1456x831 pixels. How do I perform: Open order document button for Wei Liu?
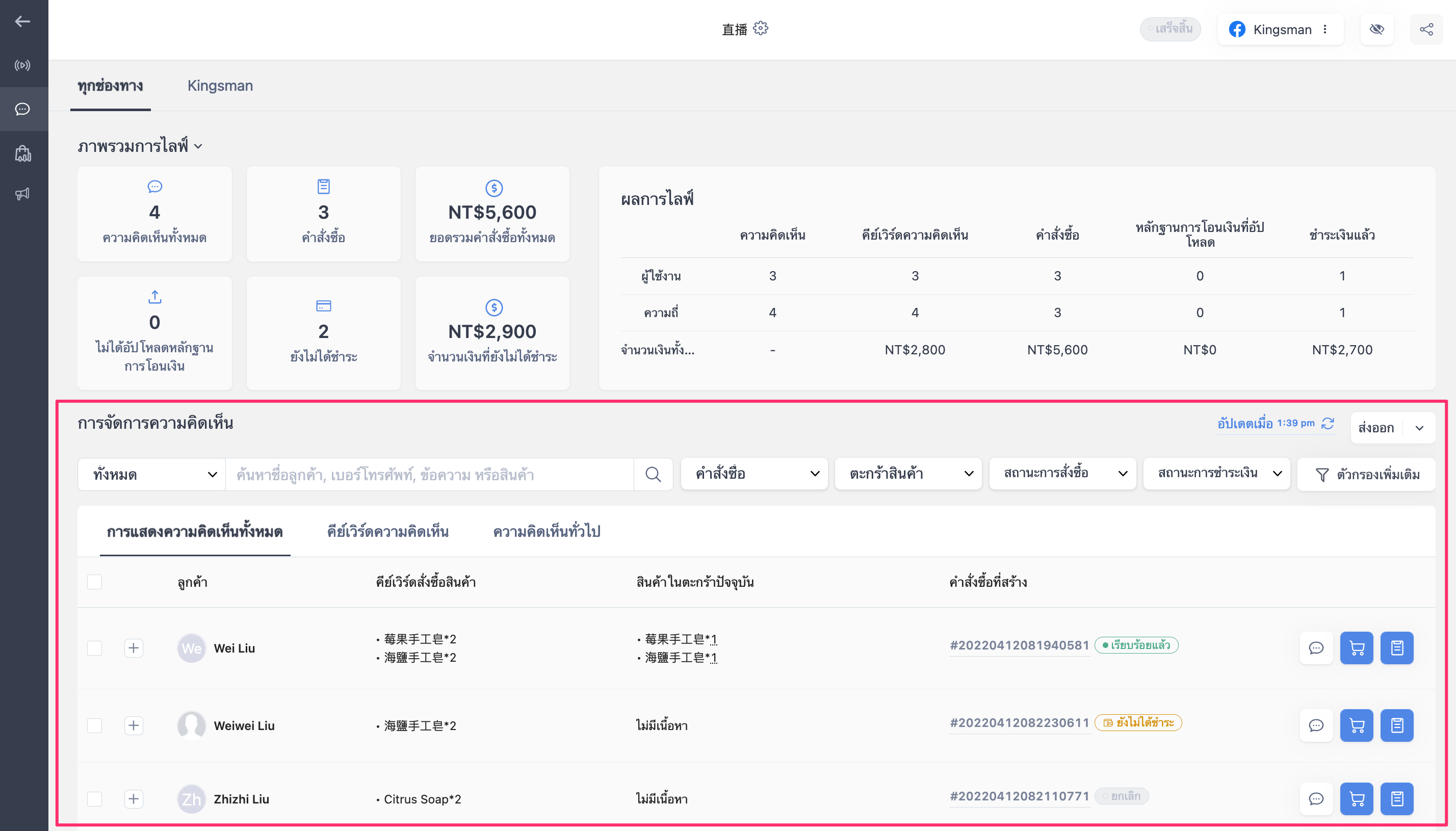coord(1397,648)
